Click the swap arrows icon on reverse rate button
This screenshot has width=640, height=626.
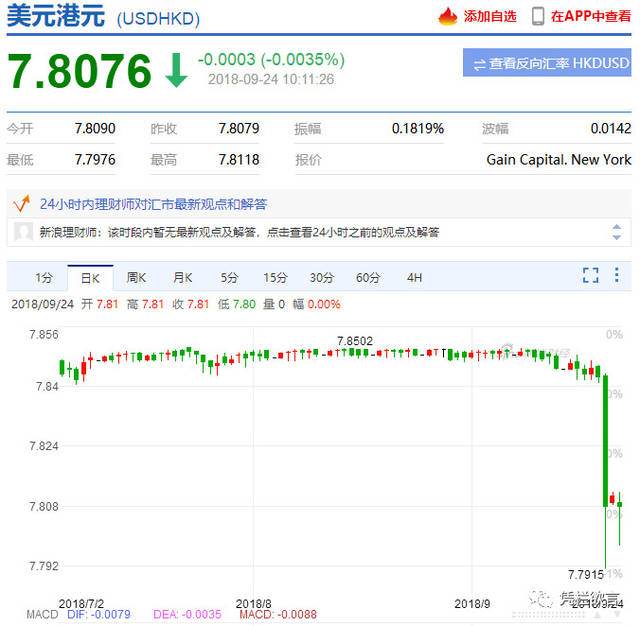pyautogui.click(x=479, y=64)
